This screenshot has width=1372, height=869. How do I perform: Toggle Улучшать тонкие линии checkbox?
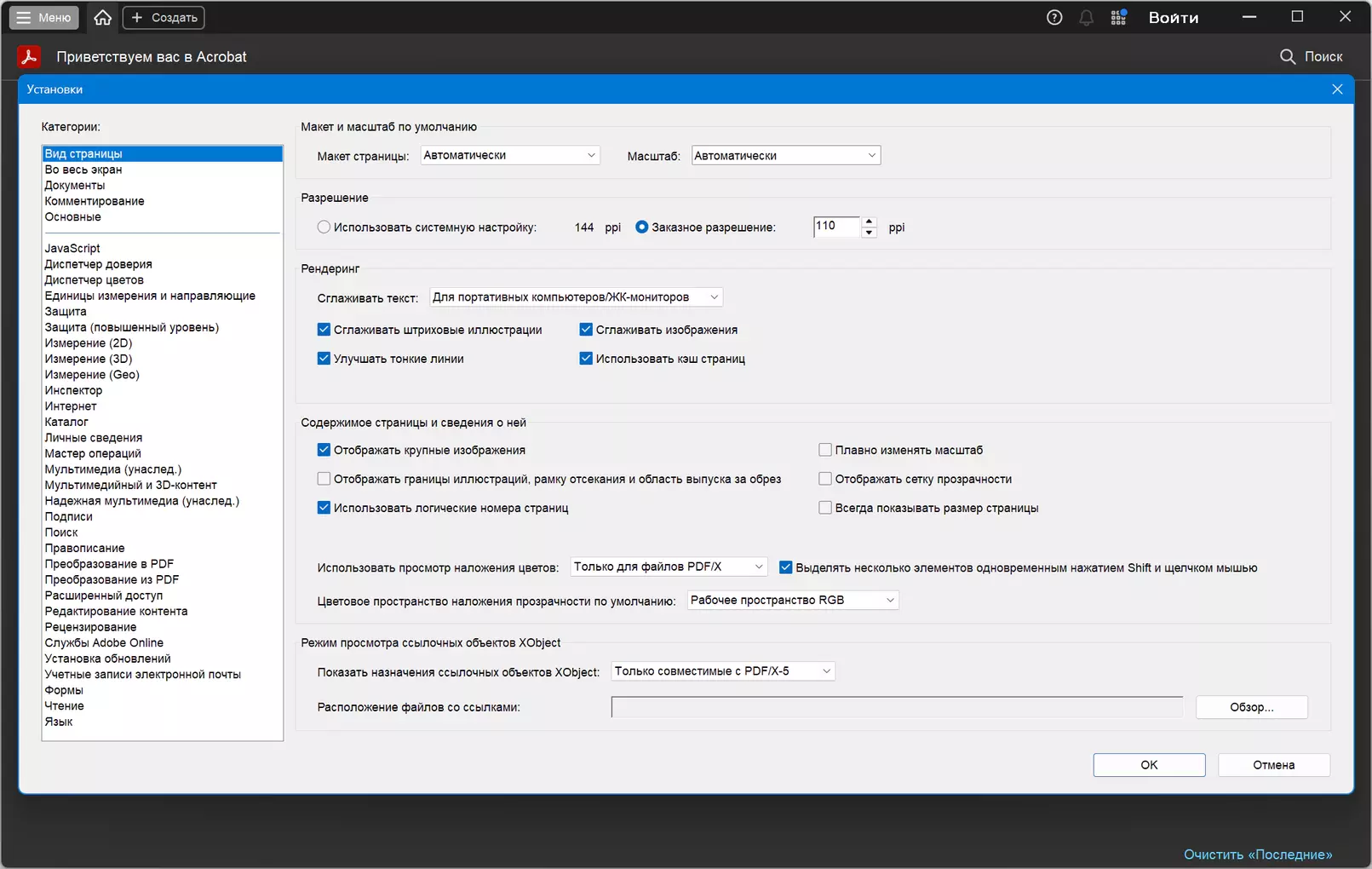324,359
